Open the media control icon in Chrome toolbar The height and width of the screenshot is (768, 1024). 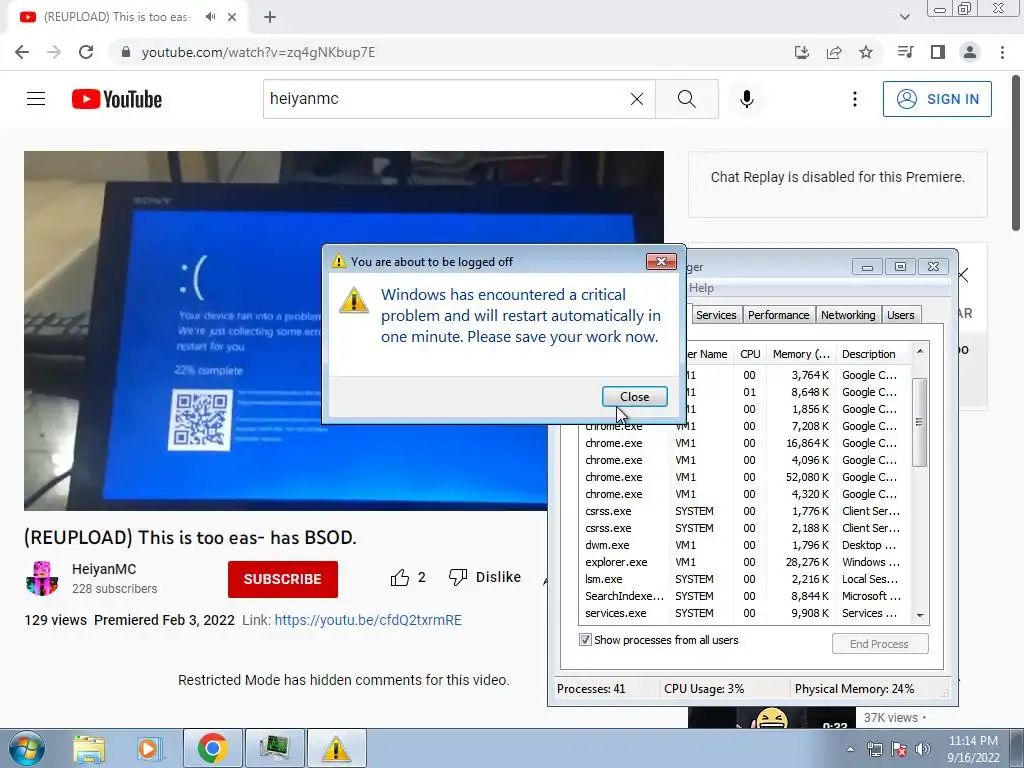coord(905,52)
